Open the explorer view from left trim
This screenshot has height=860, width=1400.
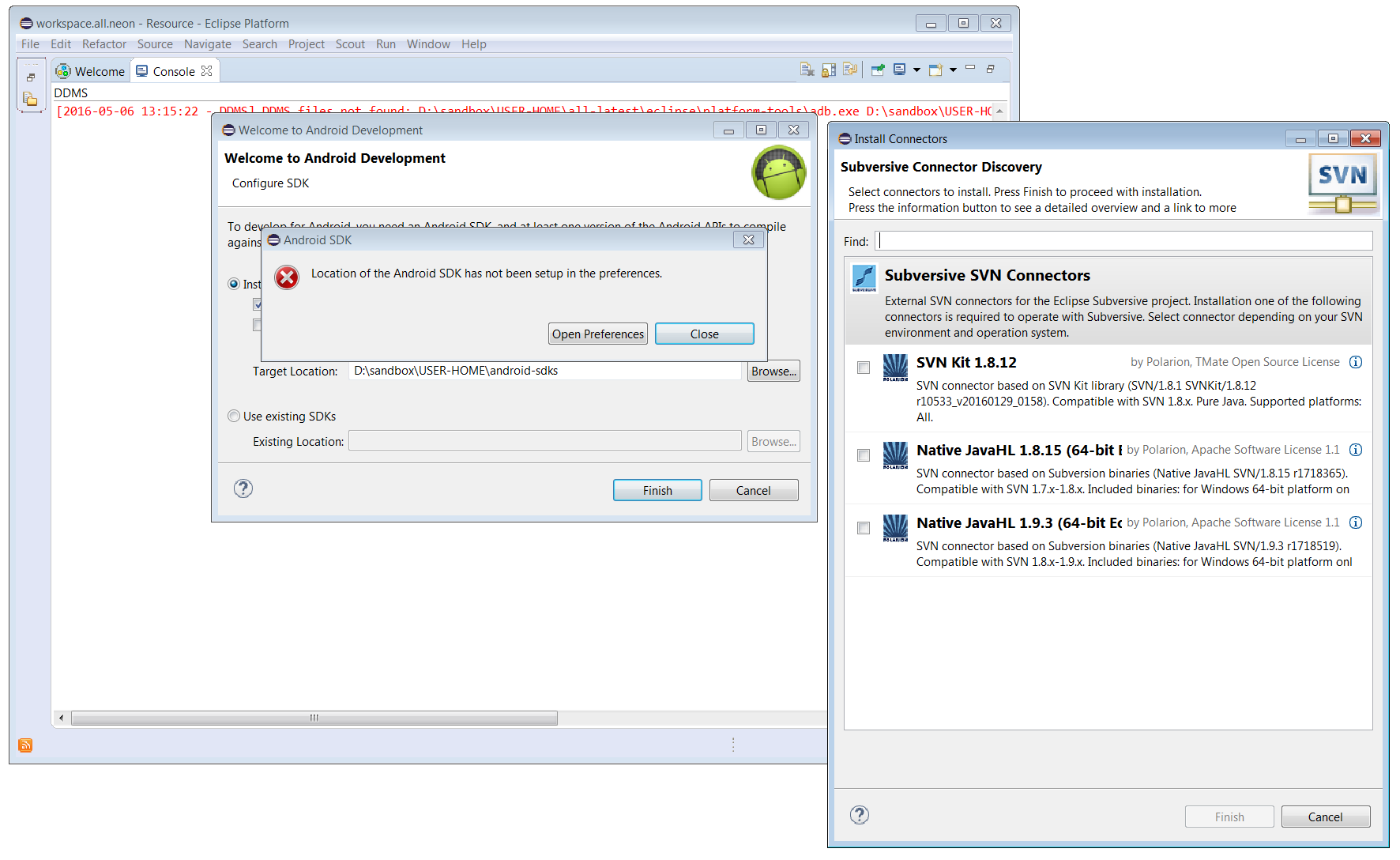pyautogui.click(x=31, y=99)
